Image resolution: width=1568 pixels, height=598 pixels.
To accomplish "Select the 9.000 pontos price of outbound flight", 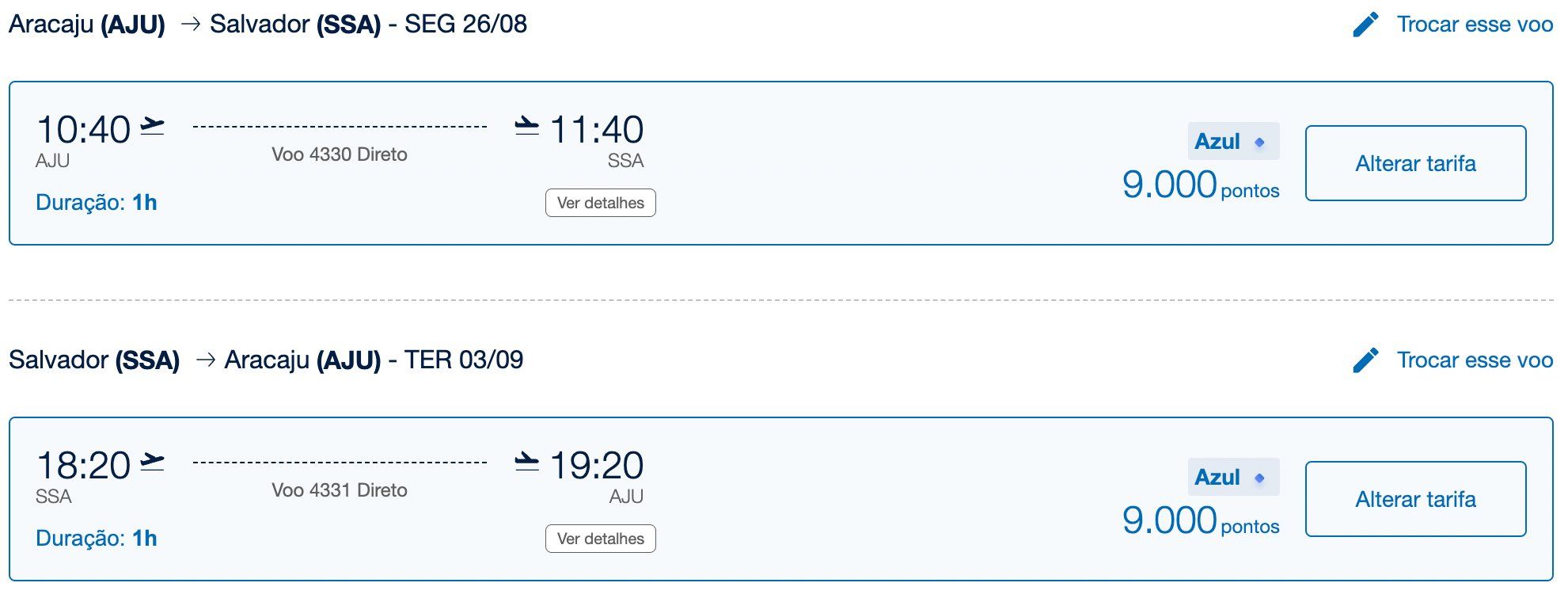I will click(x=1200, y=185).
